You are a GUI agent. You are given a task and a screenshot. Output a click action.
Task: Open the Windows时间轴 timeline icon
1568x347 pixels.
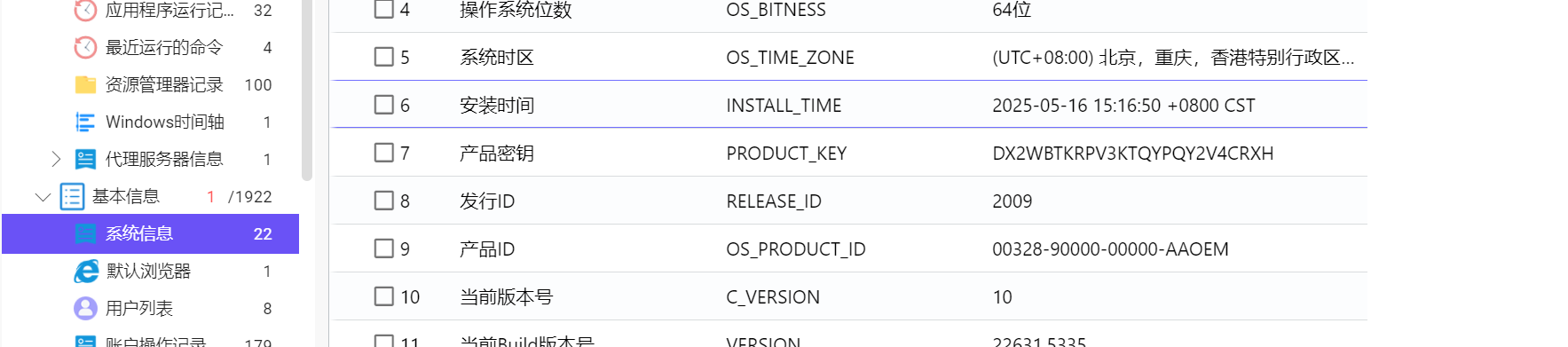click(85, 122)
